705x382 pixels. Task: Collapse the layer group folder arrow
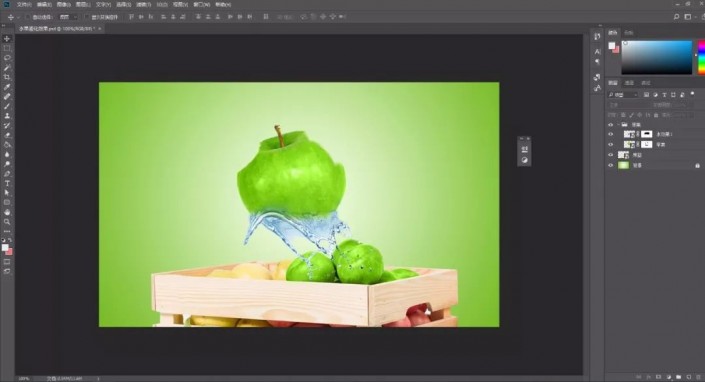[618, 124]
